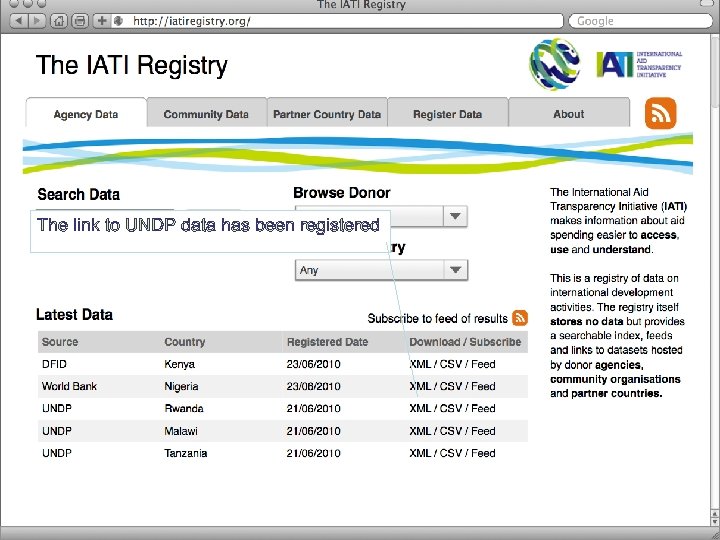
Task: Click Feed link in DFID Kenya row
Action: (483, 364)
